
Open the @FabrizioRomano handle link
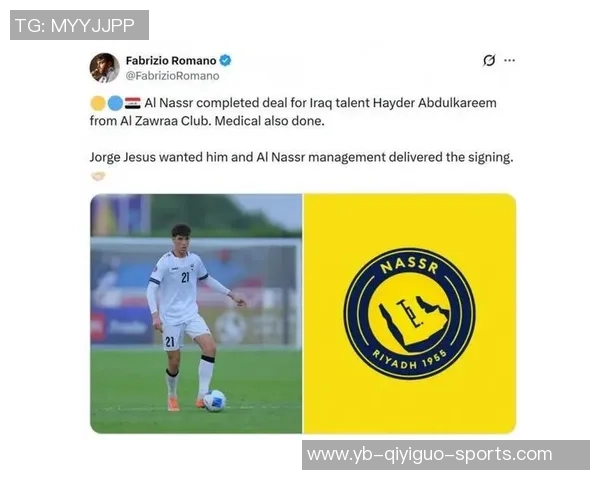point(173,76)
